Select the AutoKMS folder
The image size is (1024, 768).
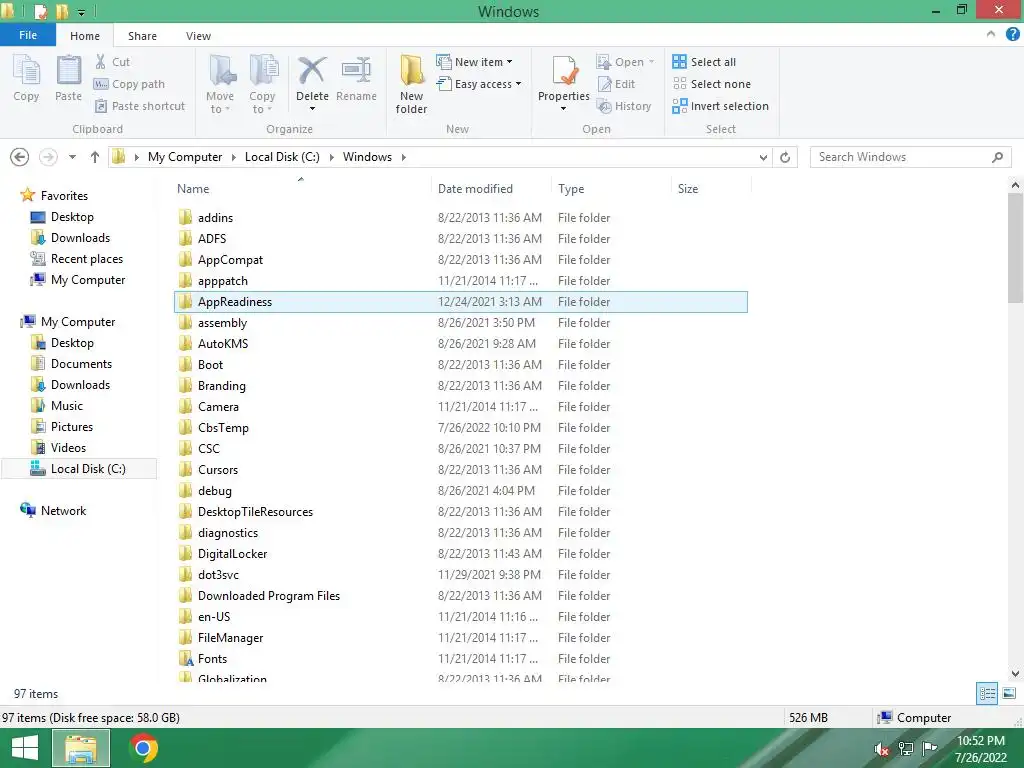(460, 344)
